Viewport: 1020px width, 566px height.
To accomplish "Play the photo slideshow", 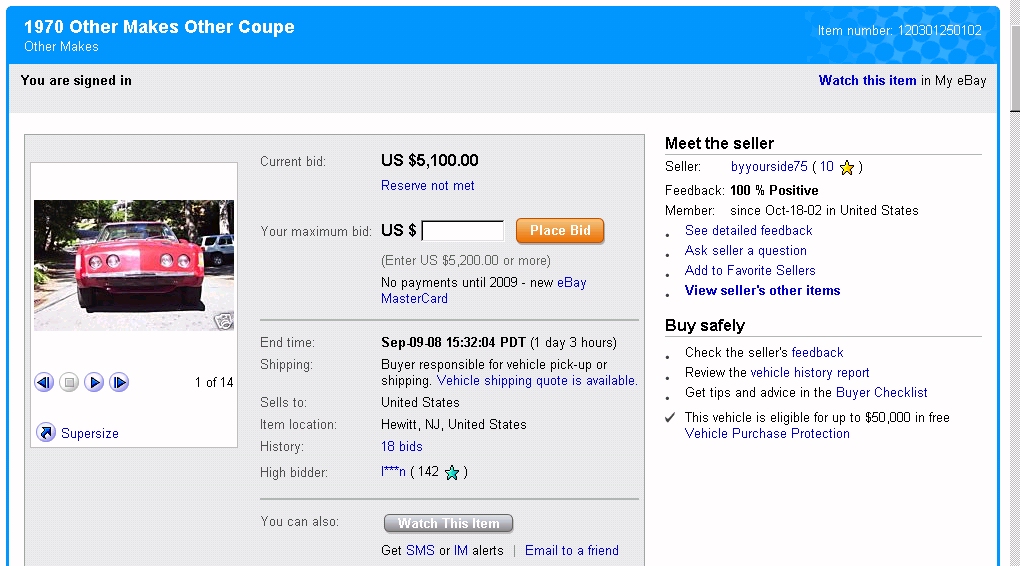I will point(94,382).
